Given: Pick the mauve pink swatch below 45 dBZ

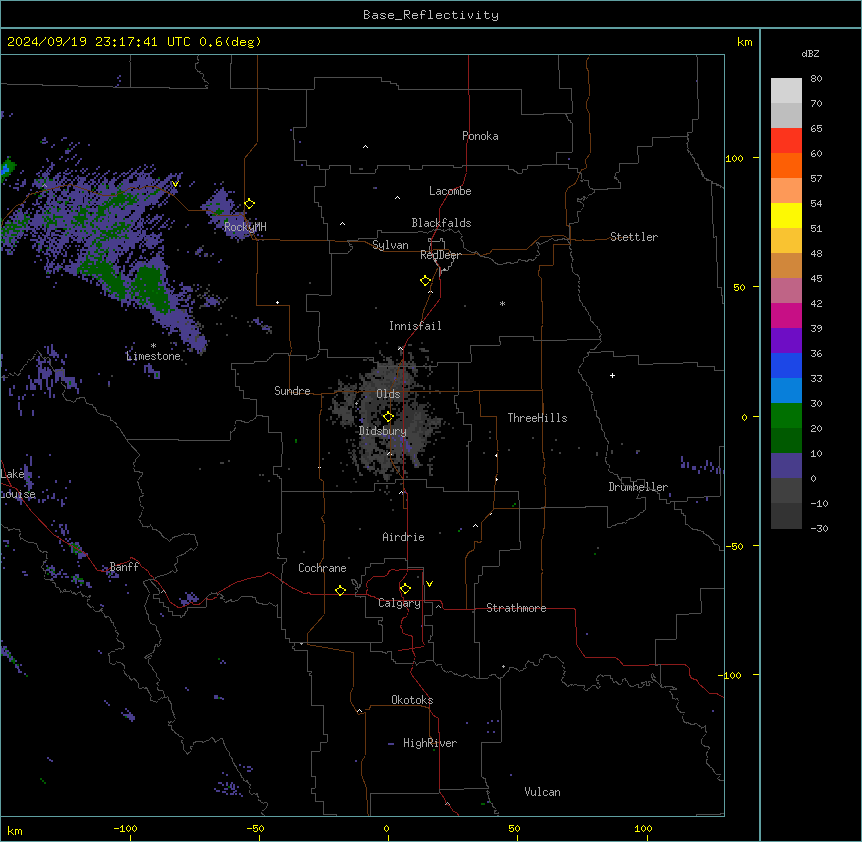Looking at the screenshot, I should (786, 291).
